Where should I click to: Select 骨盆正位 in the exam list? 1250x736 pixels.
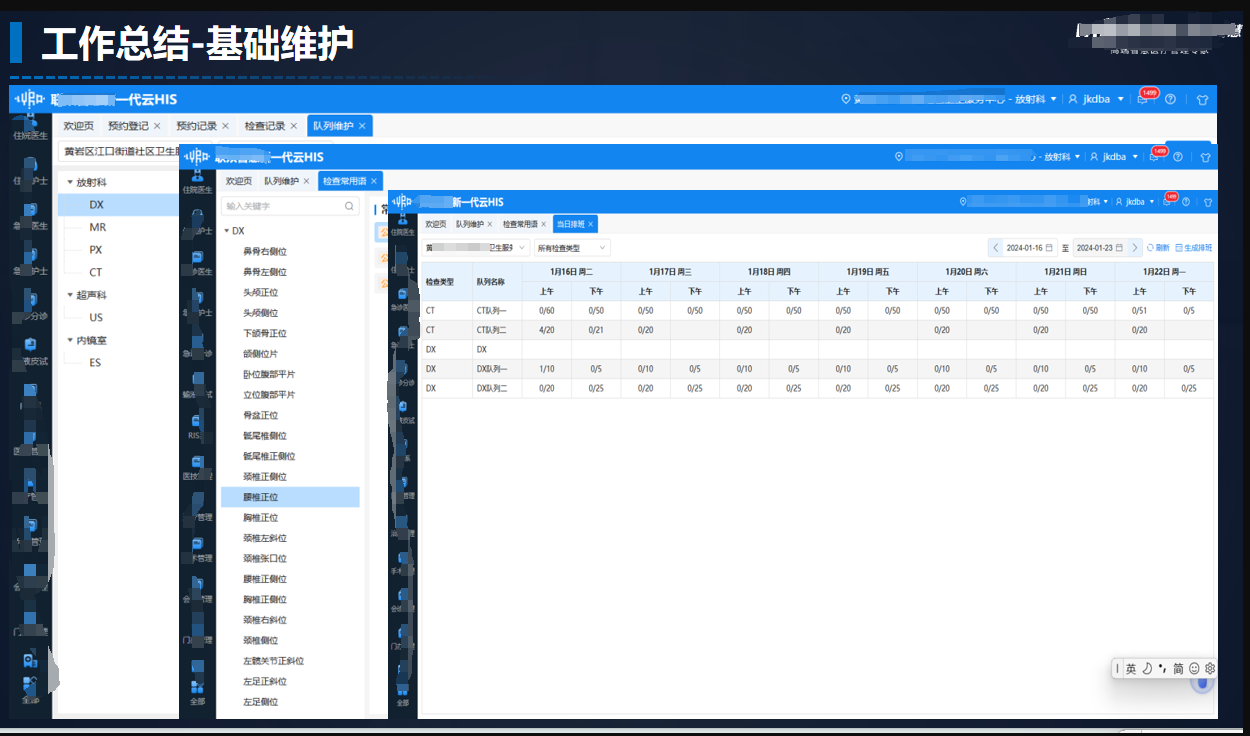[260, 415]
